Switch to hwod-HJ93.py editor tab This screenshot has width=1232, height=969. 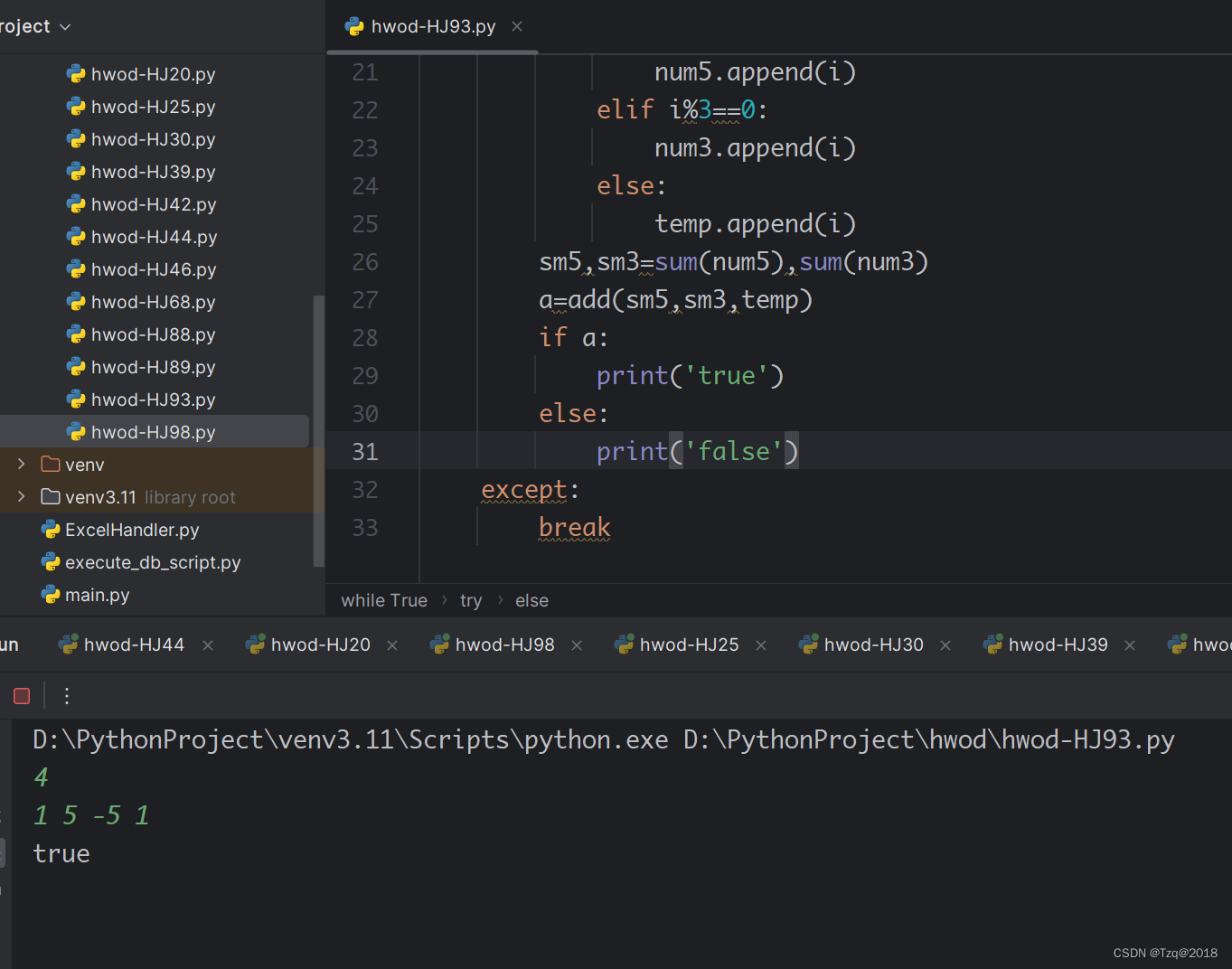[433, 27]
